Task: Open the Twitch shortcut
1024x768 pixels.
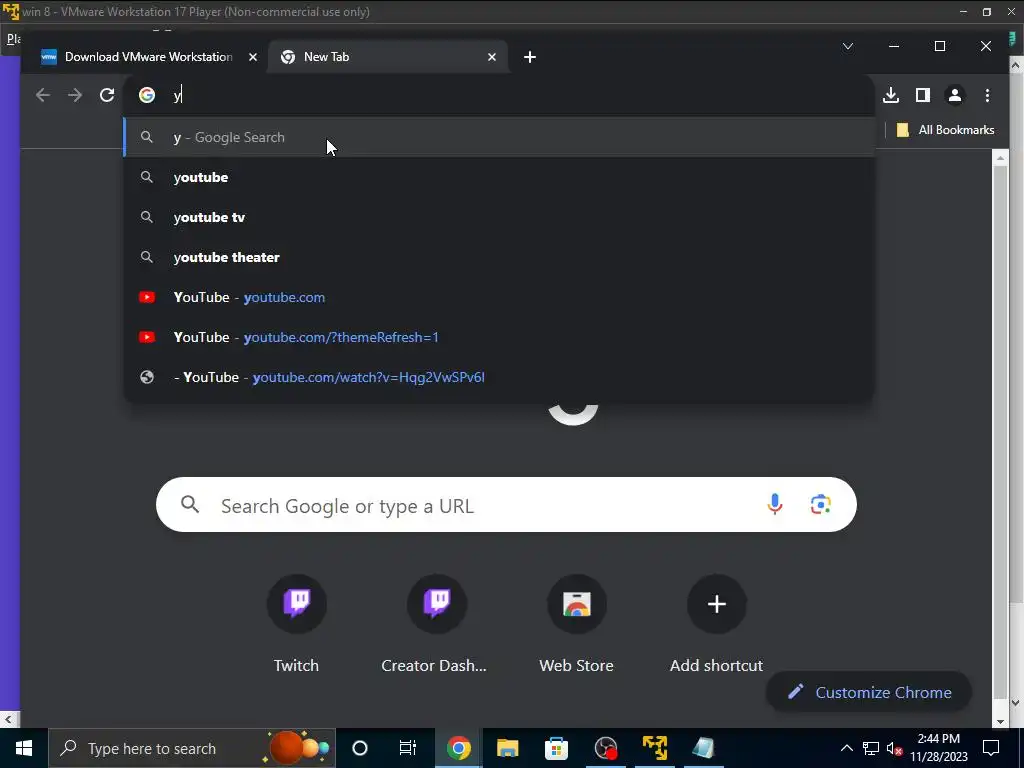Action: tap(296, 624)
